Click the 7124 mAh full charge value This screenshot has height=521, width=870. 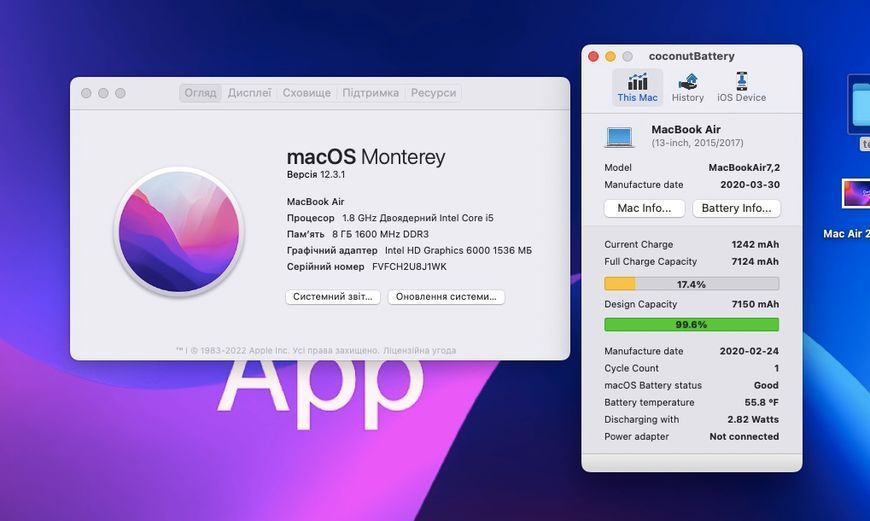pos(755,261)
